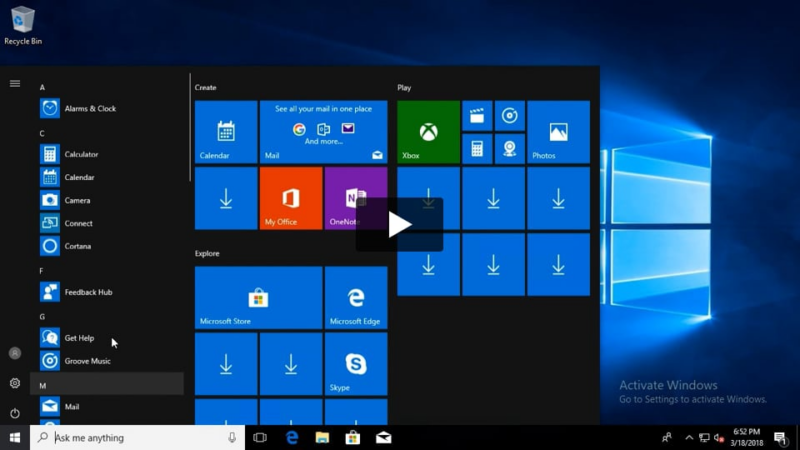Click the Power button in Start sidebar
Viewport: 800px width, 450px height.
(x=15, y=413)
